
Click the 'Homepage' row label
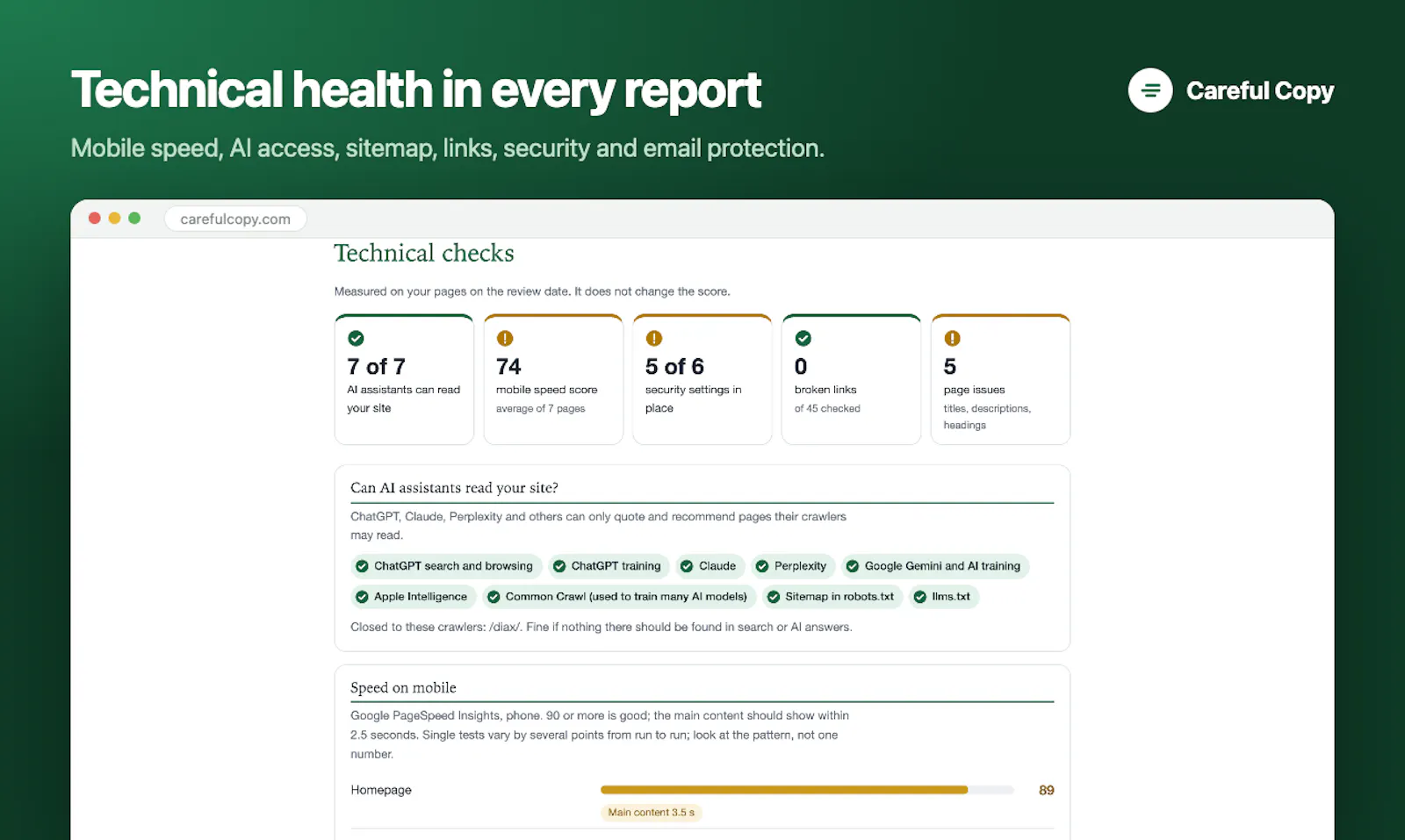tap(381, 790)
